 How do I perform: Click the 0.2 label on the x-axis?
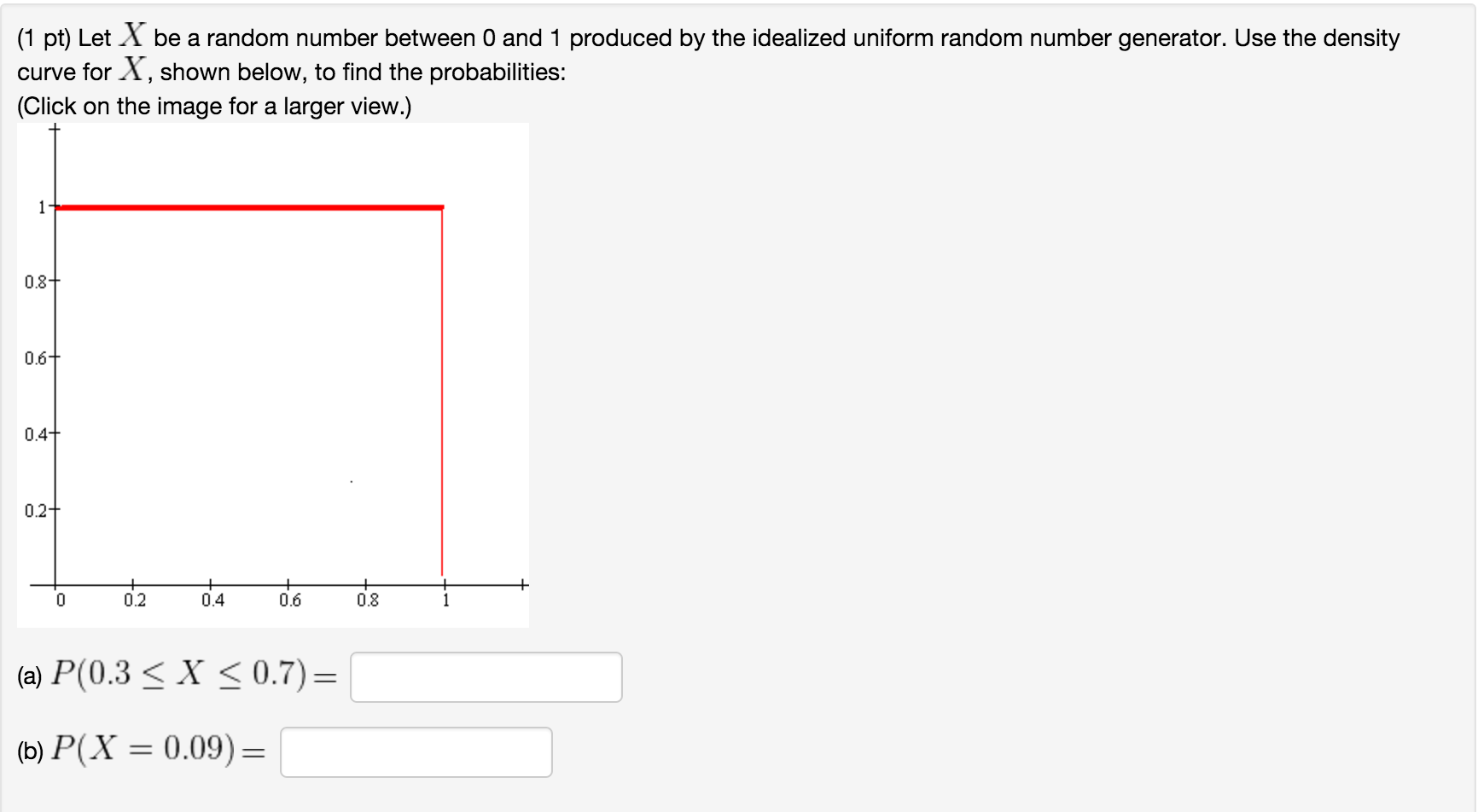[x=135, y=600]
